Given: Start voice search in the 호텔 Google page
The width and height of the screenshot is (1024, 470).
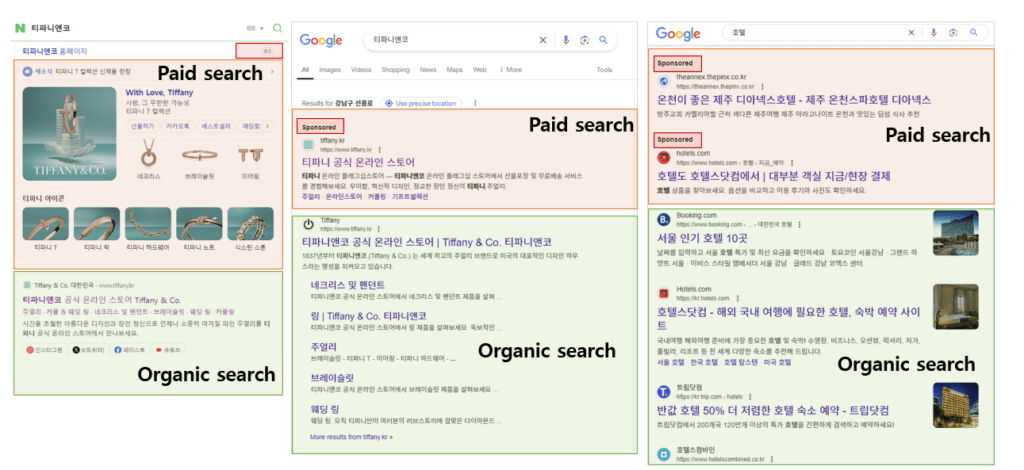Looking at the screenshot, I should click(x=934, y=33).
